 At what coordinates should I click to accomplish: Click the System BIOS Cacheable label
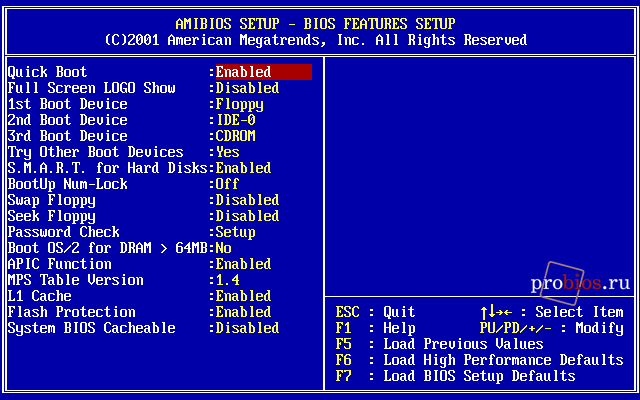[91, 328]
